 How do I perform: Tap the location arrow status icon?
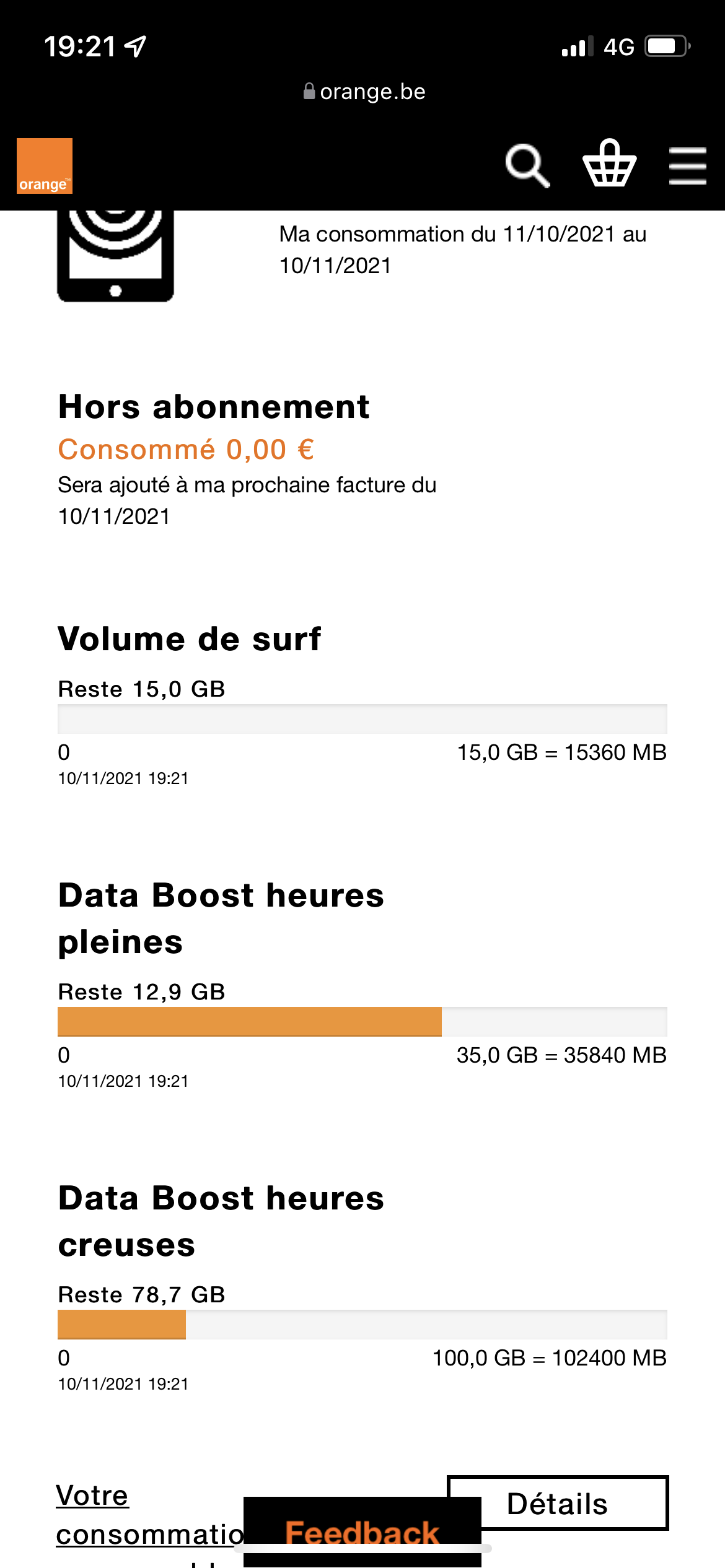coord(135,46)
